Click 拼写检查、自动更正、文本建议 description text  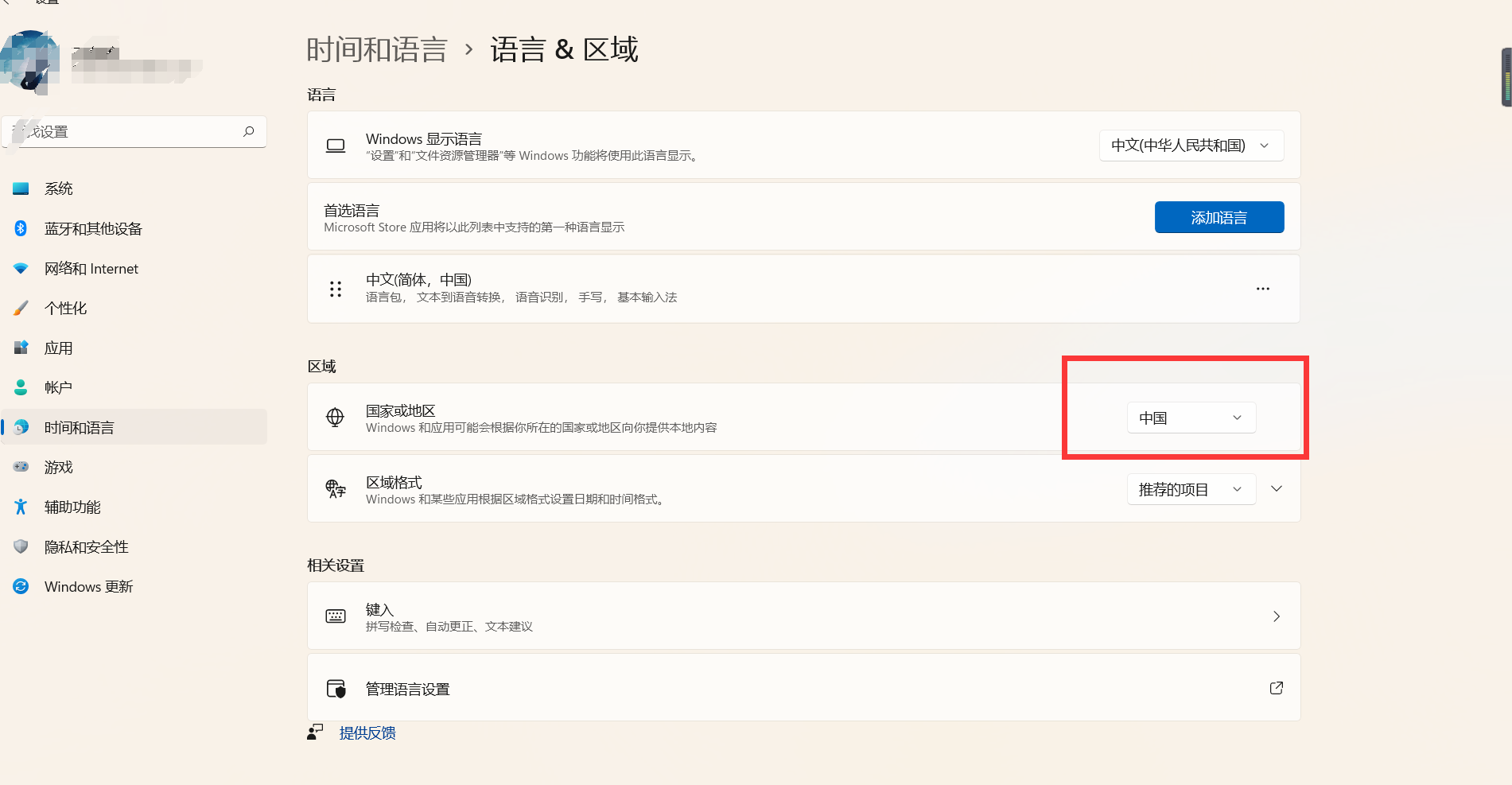(x=449, y=627)
